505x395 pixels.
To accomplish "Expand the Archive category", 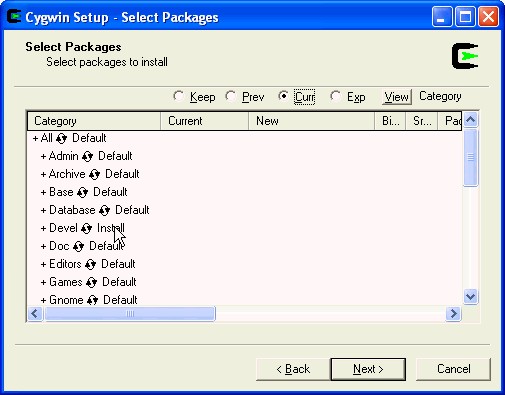I will click(x=43, y=175).
